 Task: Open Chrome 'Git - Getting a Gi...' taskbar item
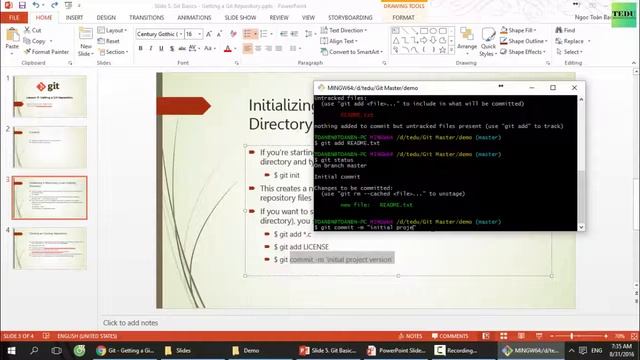pyautogui.click(x=125, y=351)
